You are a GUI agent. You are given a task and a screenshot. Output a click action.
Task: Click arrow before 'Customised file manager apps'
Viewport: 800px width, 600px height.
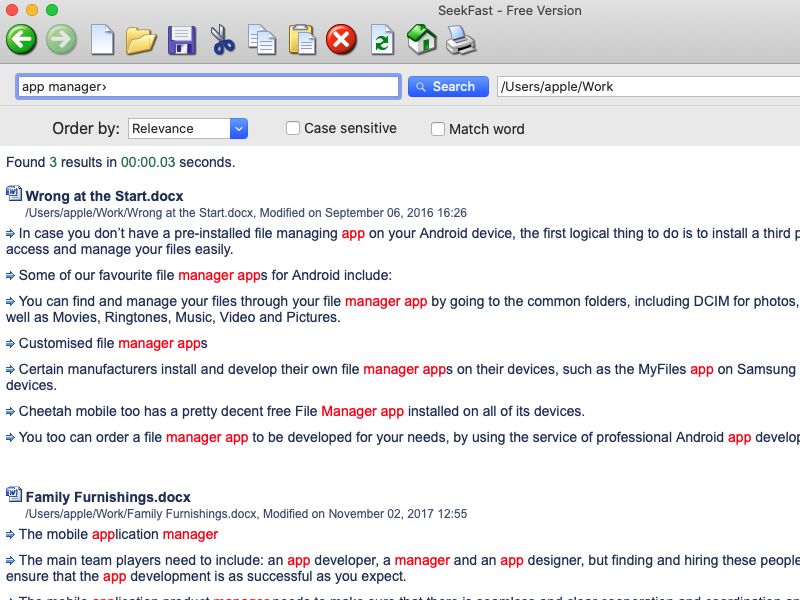(x=10, y=343)
